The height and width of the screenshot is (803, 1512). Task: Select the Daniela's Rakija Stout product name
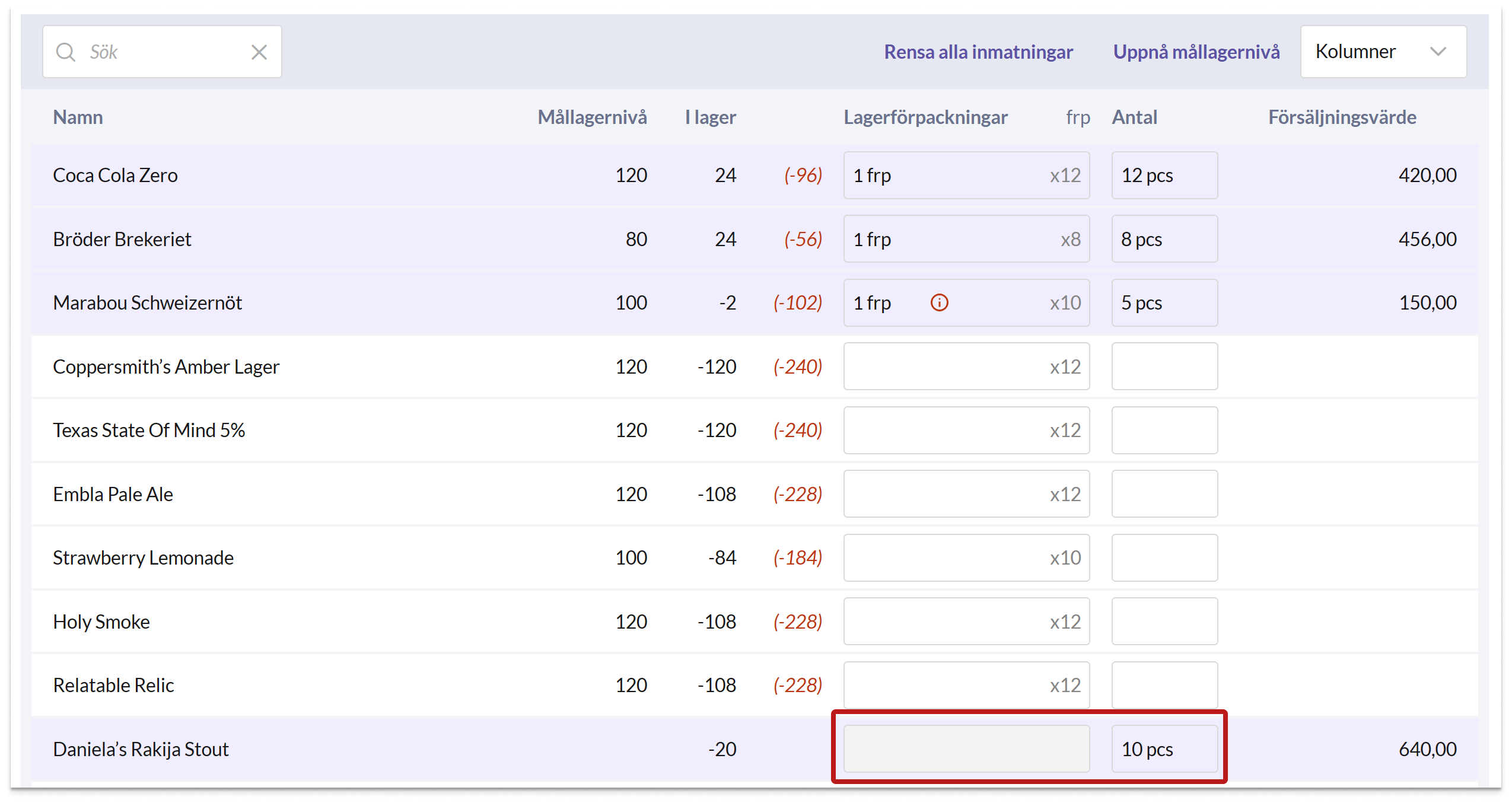141,749
